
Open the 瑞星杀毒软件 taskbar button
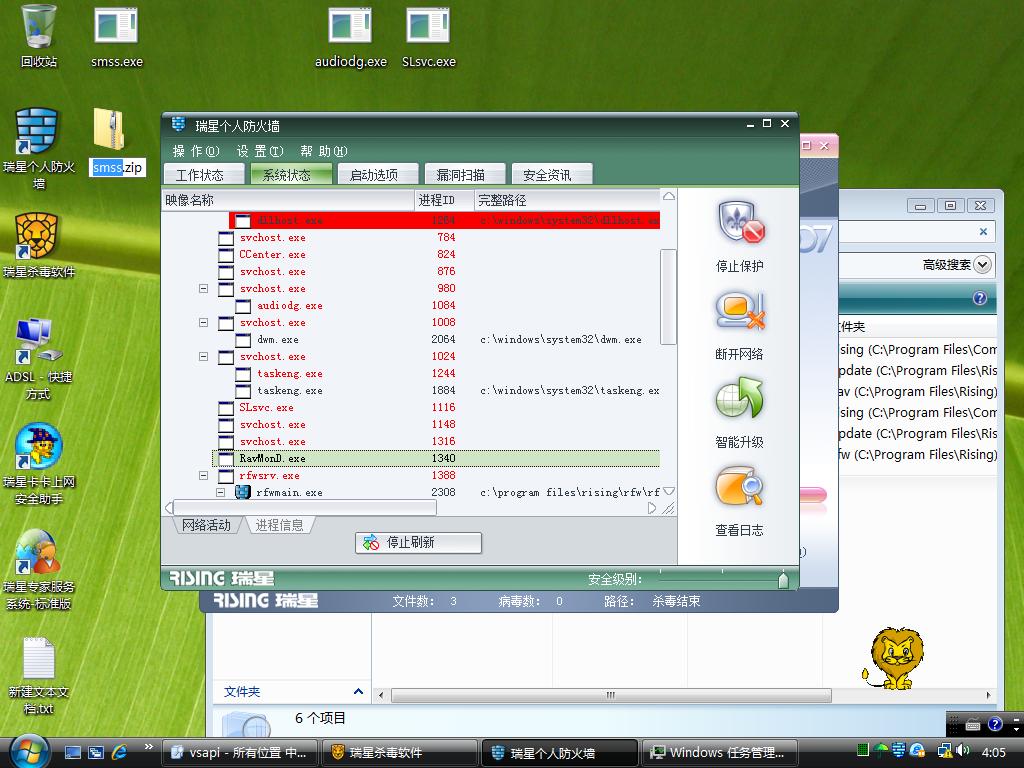pyautogui.click(x=399, y=752)
